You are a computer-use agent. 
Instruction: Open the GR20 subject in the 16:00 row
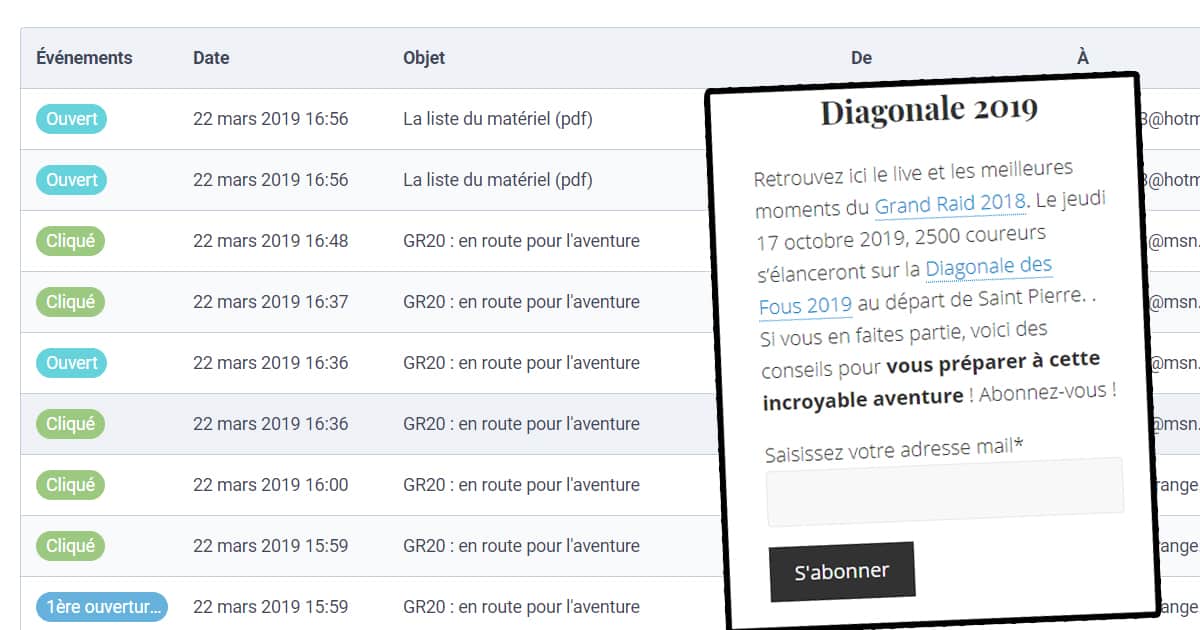point(521,485)
